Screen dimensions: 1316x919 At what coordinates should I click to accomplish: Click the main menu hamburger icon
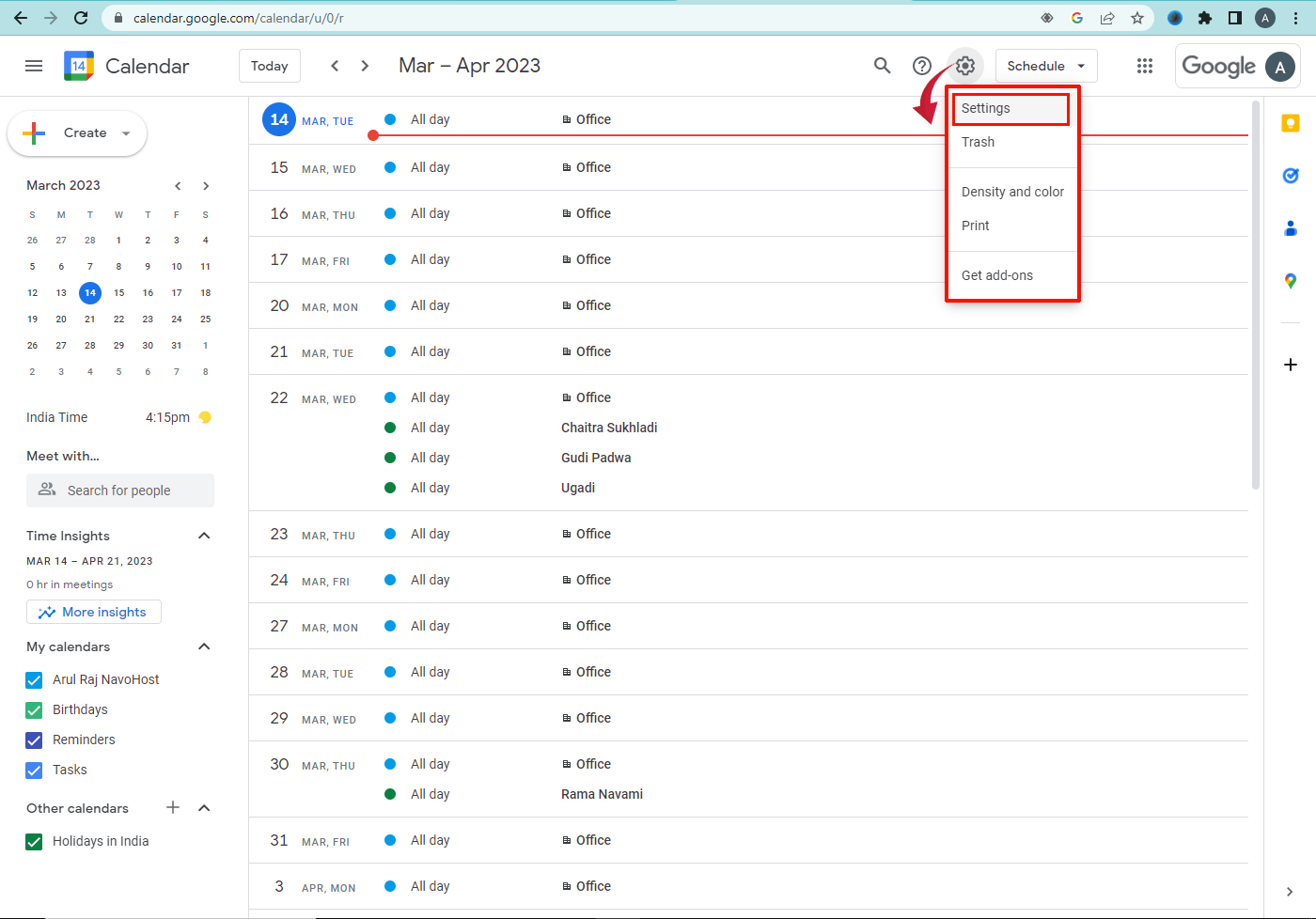pos(34,66)
